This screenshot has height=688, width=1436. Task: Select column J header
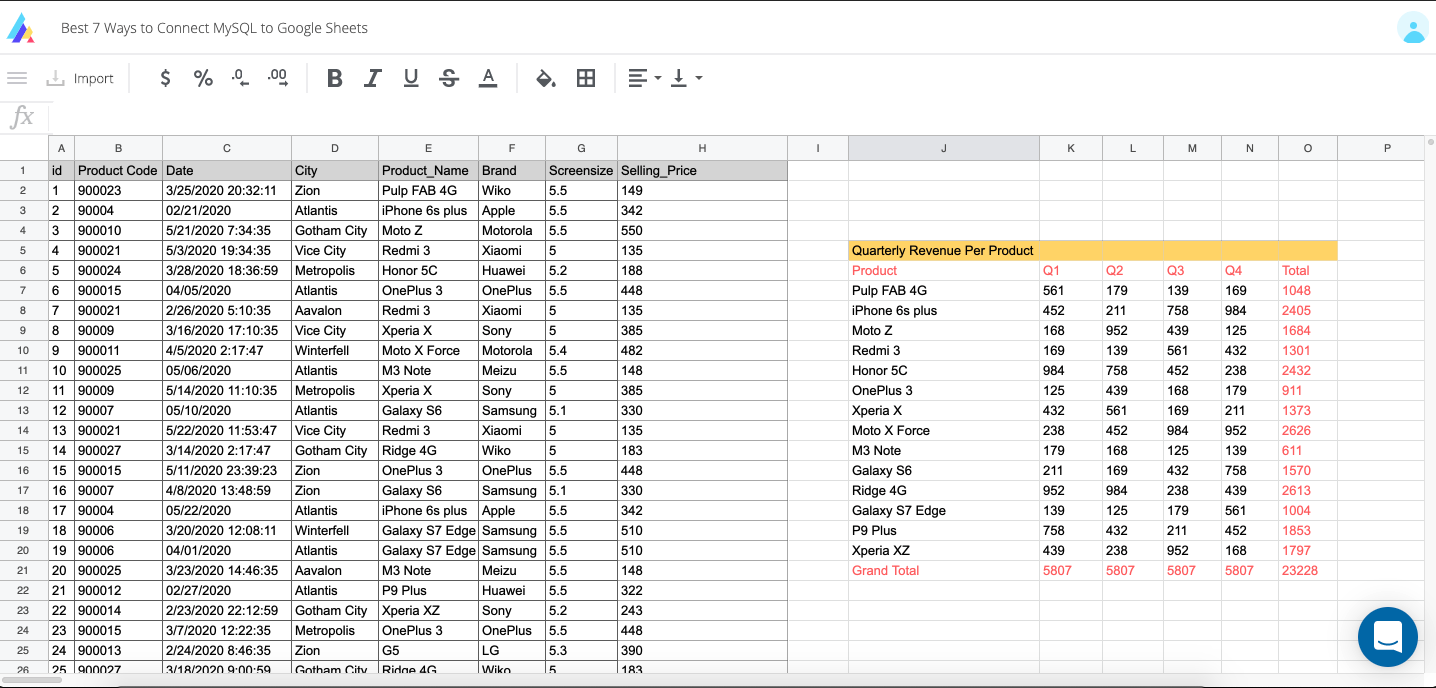coord(944,148)
